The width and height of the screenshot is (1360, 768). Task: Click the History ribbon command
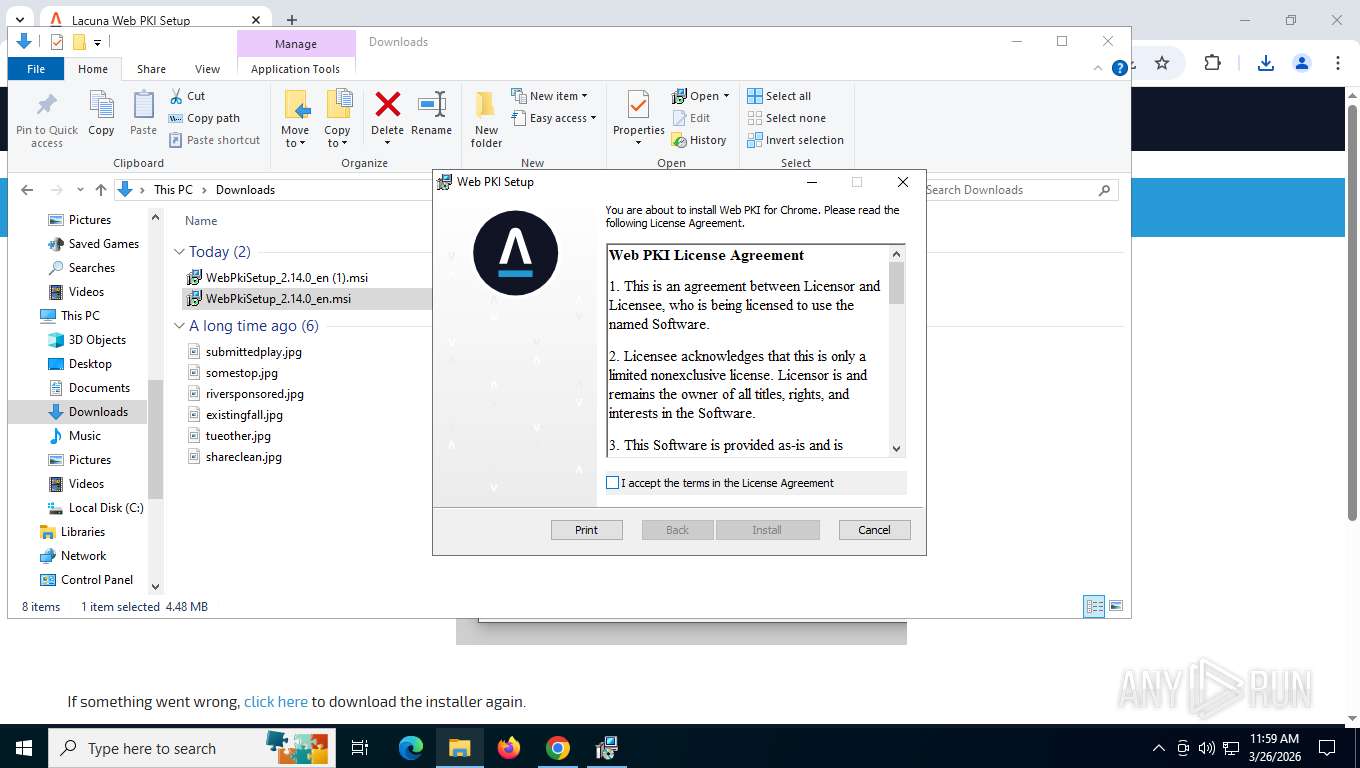[699, 140]
